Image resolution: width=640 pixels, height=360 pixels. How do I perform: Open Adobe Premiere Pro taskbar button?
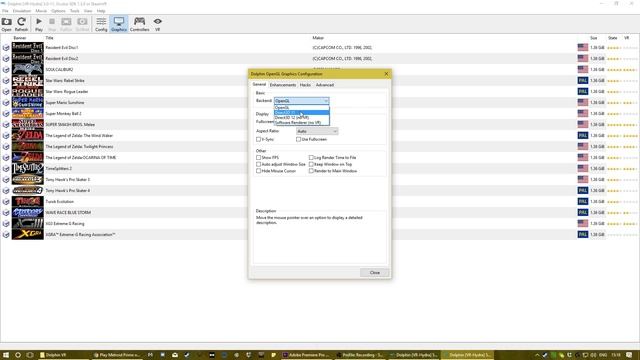point(307,355)
